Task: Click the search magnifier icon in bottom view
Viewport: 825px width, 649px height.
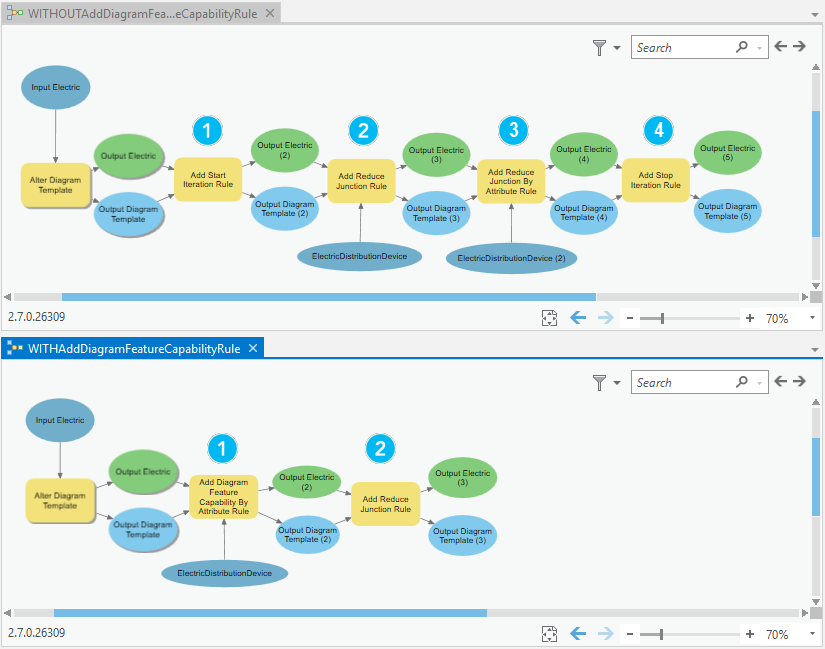Action: [x=741, y=382]
